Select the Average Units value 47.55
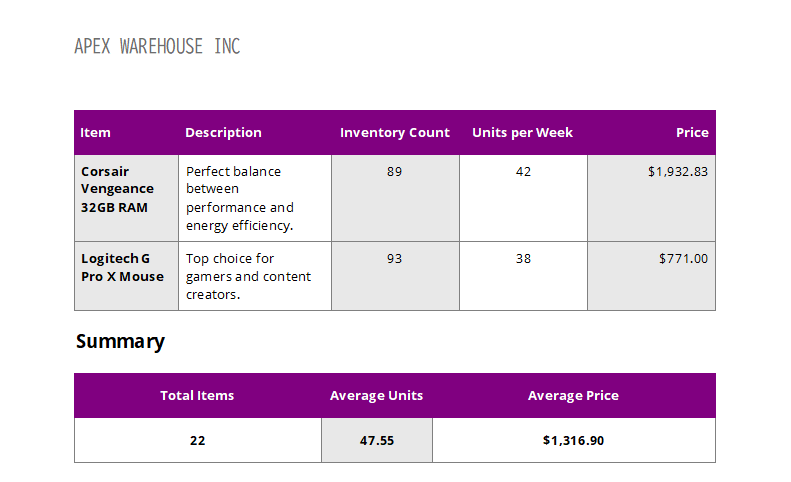Image resolution: width=791 pixels, height=482 pixels. [x=376, y=440]
